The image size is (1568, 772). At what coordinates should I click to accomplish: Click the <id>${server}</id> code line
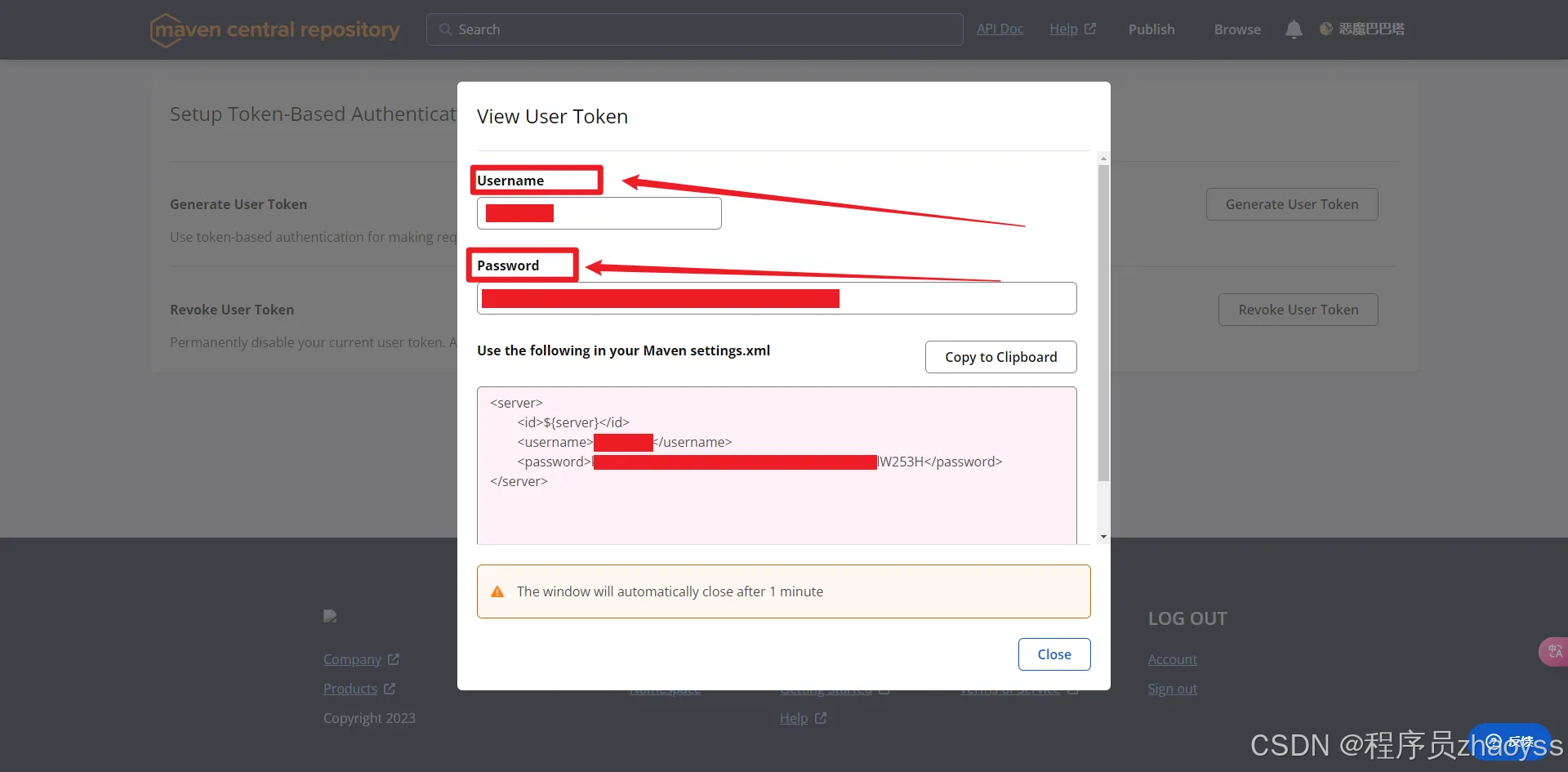click(573, 422)
